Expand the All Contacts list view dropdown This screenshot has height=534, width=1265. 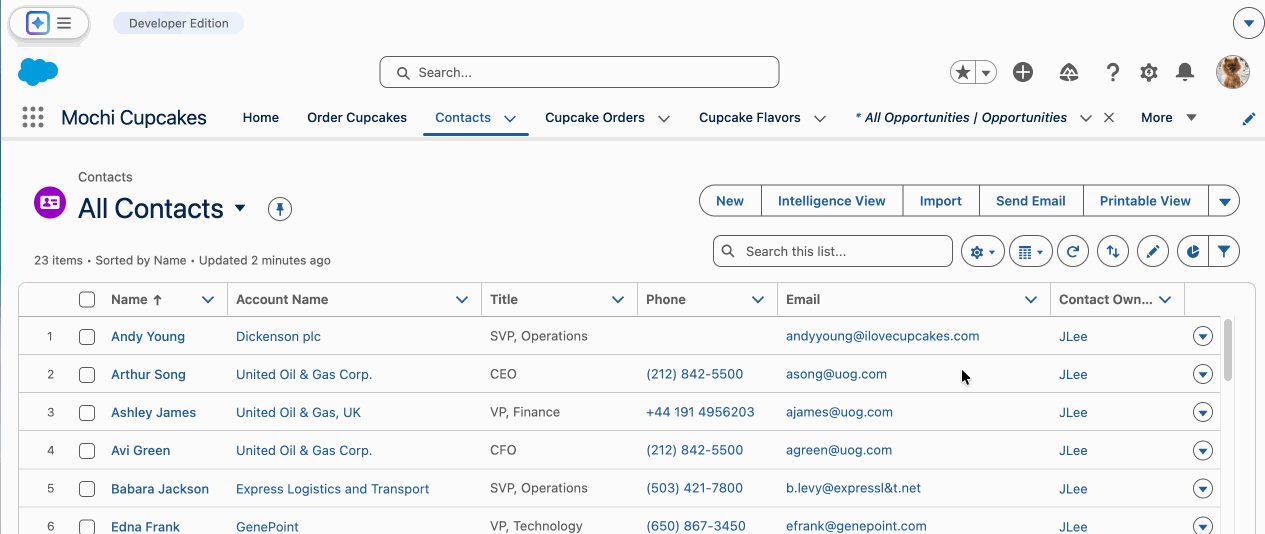[240, 208]
